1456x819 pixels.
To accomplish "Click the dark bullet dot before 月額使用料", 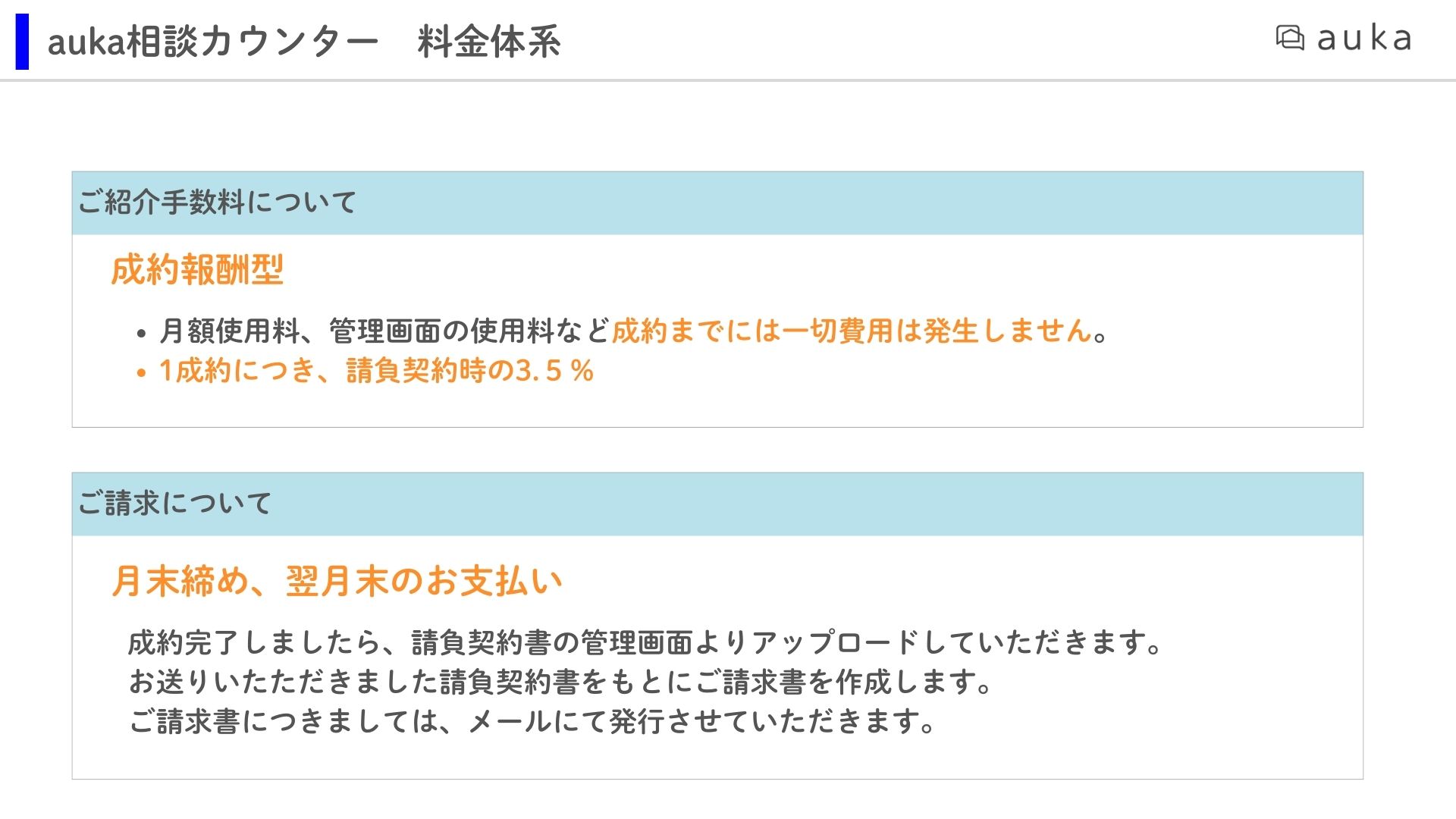I will pyautogui.click(x=141, y=333).
